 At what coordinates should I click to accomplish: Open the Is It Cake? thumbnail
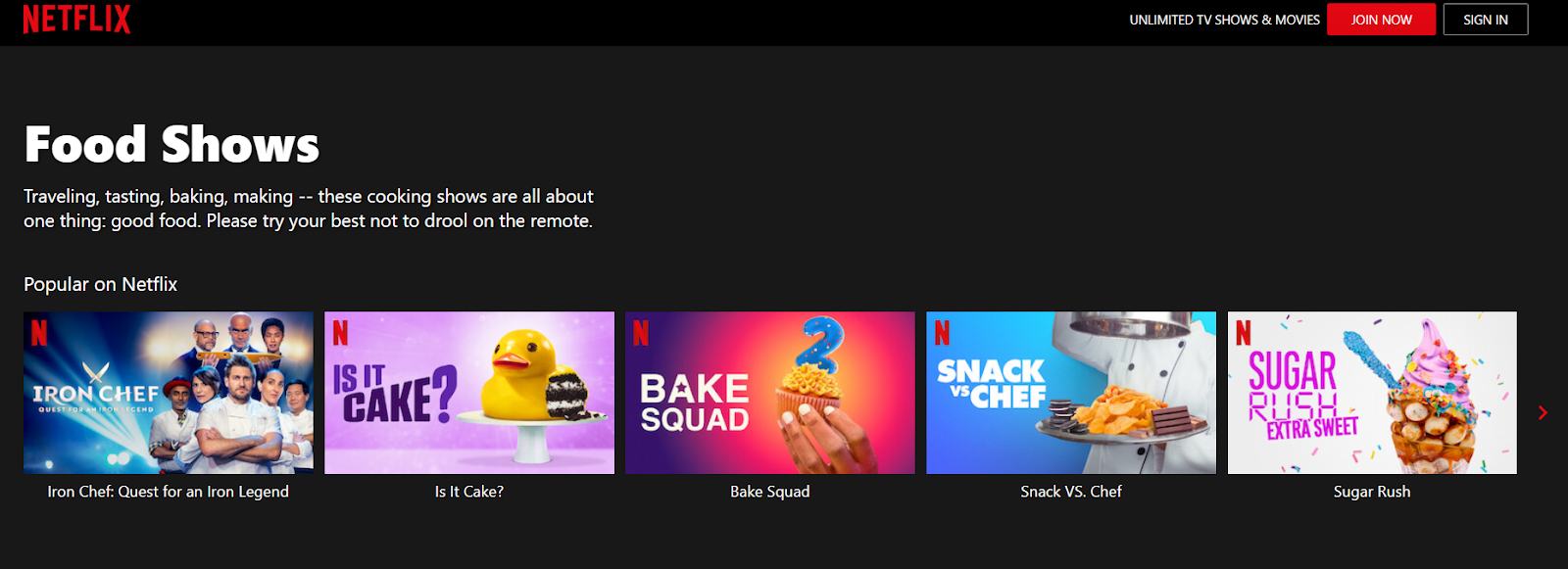coord(469,393)
